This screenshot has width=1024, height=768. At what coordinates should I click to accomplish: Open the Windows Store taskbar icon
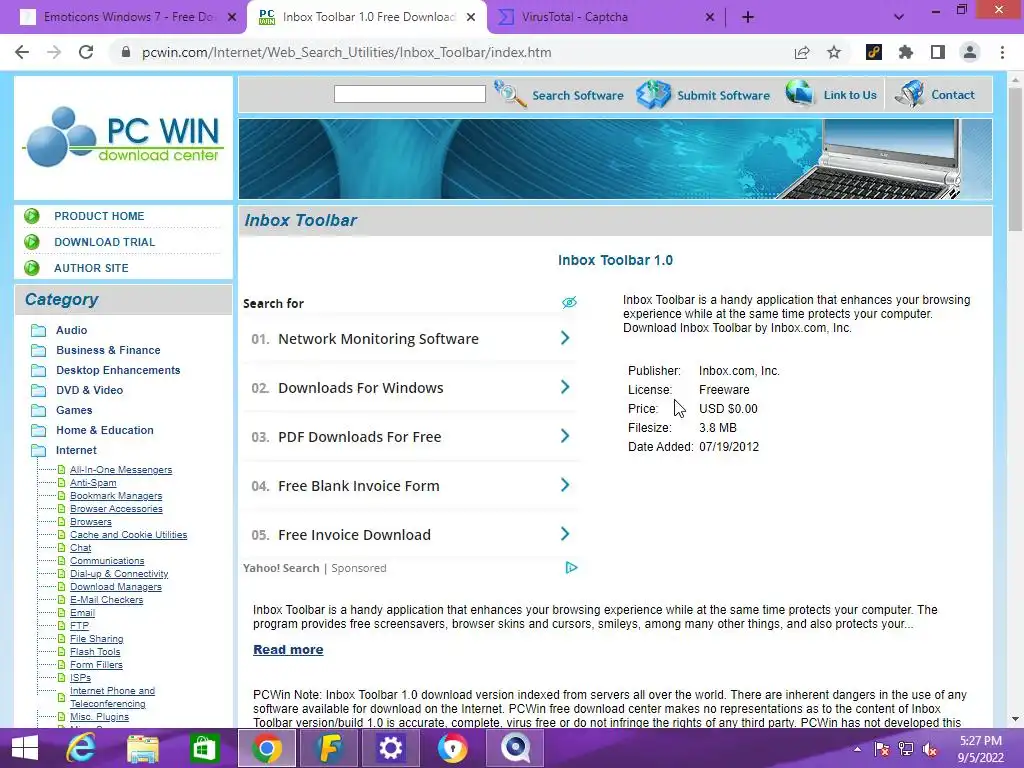pyautogui.click(x=204, y=748)
